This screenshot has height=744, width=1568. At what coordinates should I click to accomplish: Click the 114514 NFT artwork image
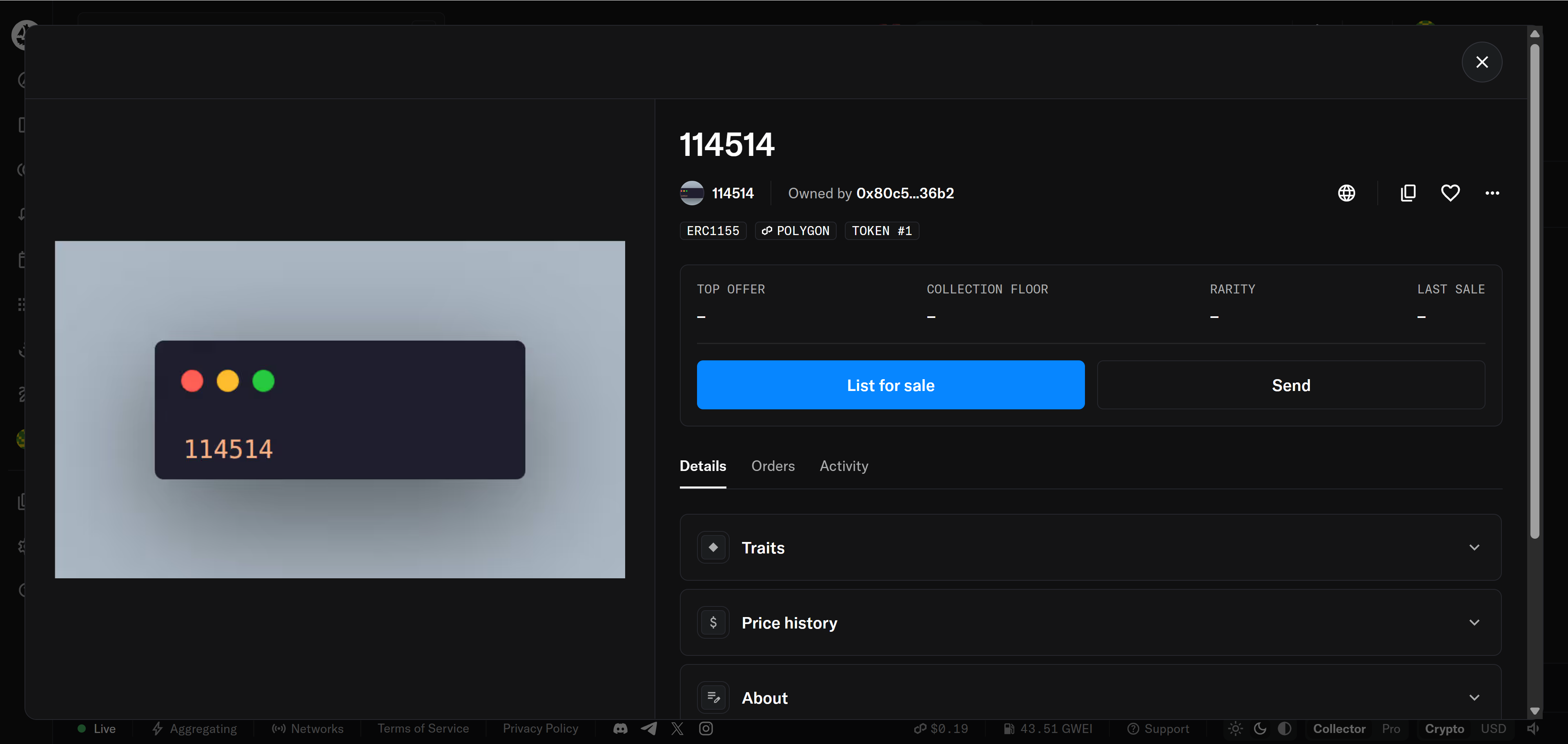(x=340, y=409)
